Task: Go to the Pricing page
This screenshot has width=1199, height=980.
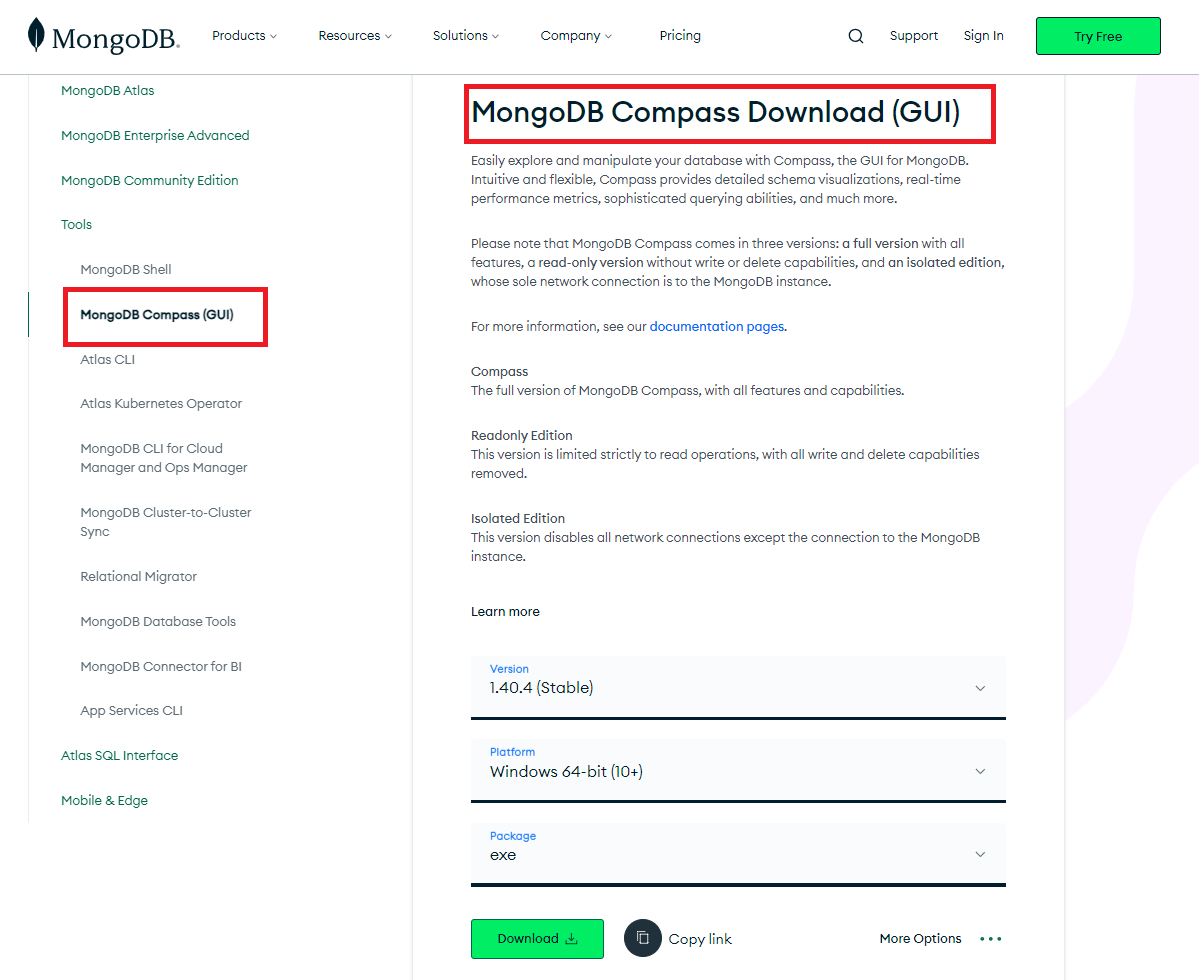Action: click(x=680, y=36)
